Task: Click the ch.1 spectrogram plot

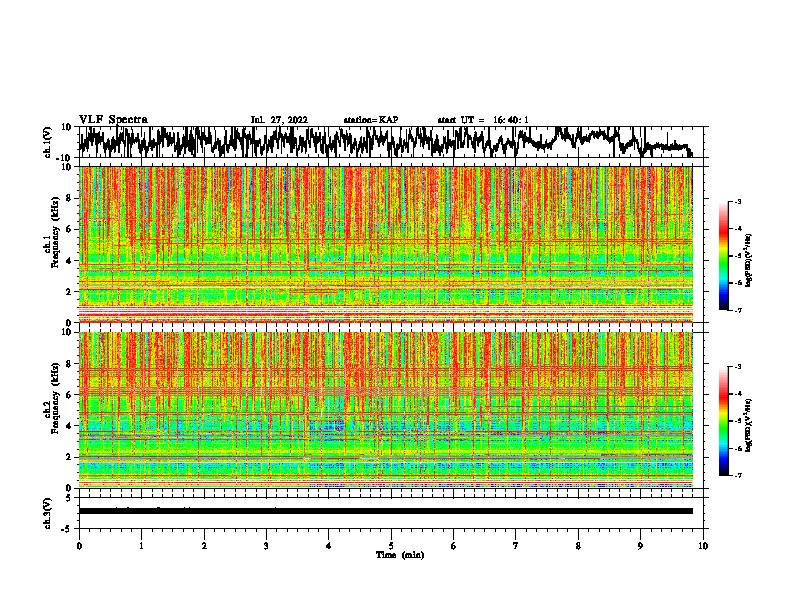Action: [386, 244]
